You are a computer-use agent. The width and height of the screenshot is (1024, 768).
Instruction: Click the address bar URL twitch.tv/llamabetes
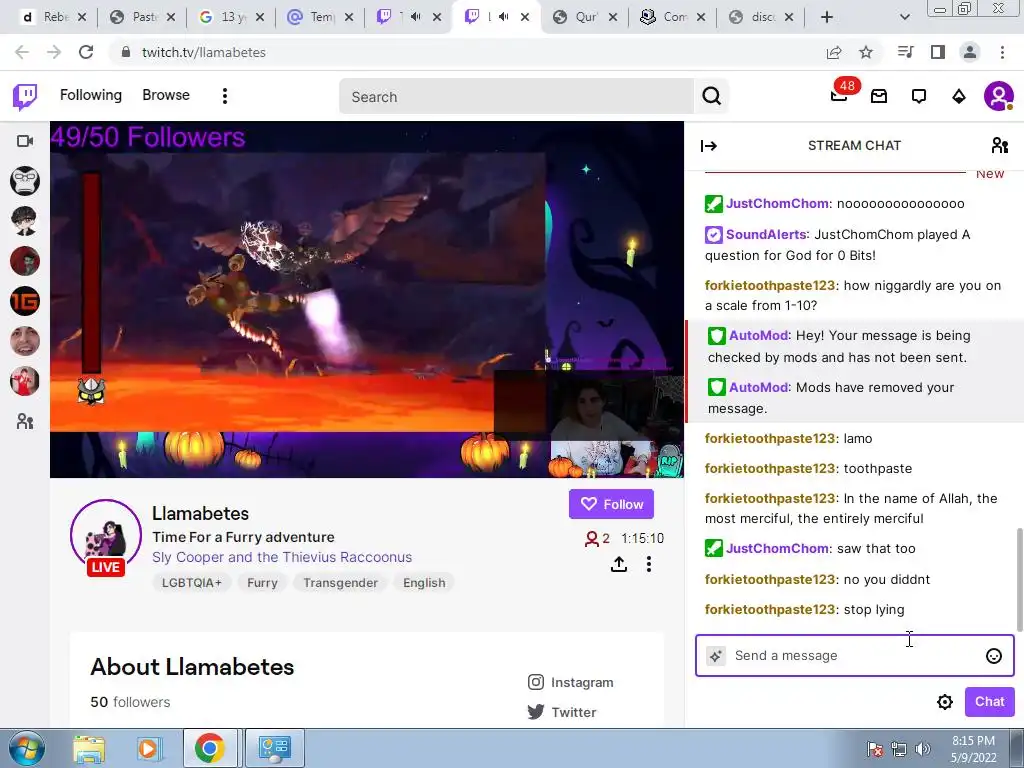[x=204, y=52]
